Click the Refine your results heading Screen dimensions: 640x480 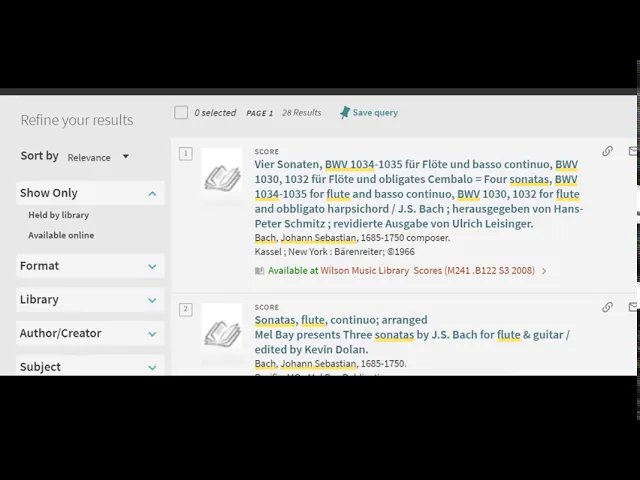(x=77, y=120)
